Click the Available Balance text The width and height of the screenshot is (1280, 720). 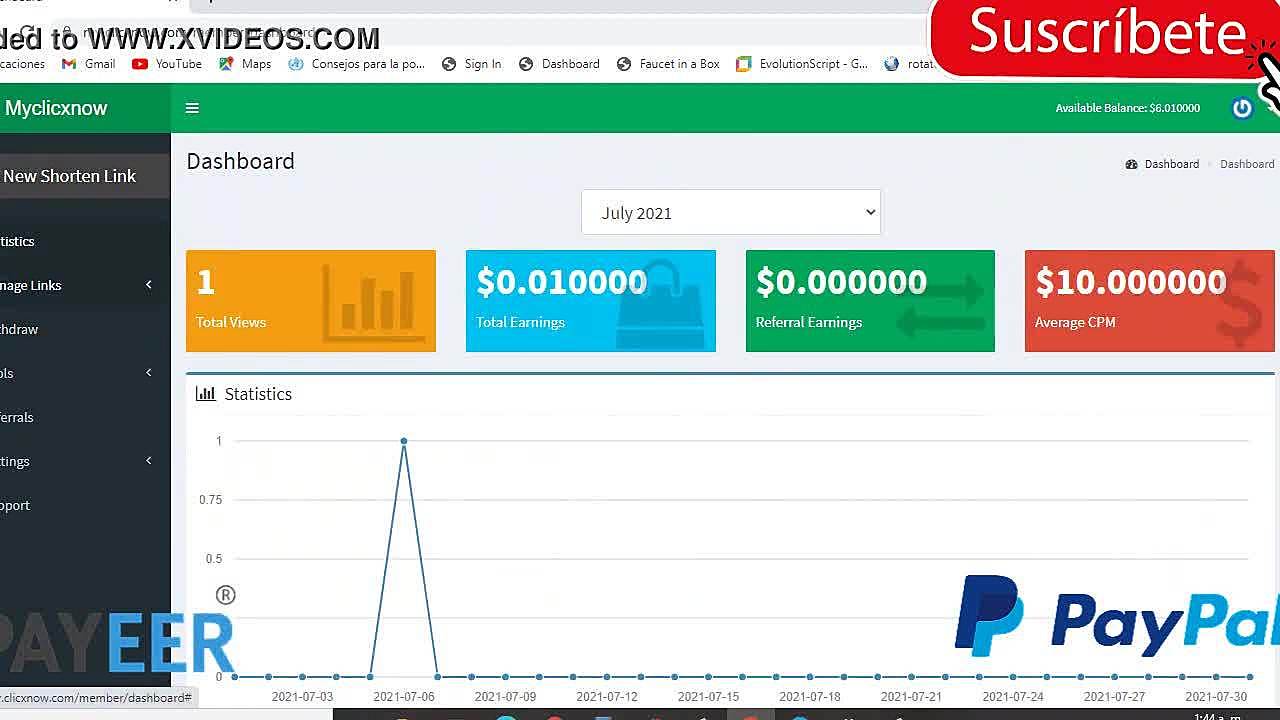point(1127,108)
